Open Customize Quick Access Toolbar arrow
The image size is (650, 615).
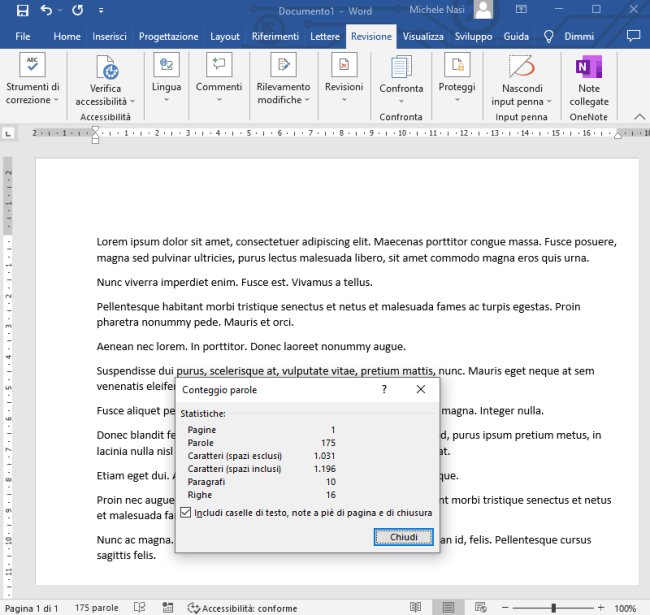coord(101,11)
